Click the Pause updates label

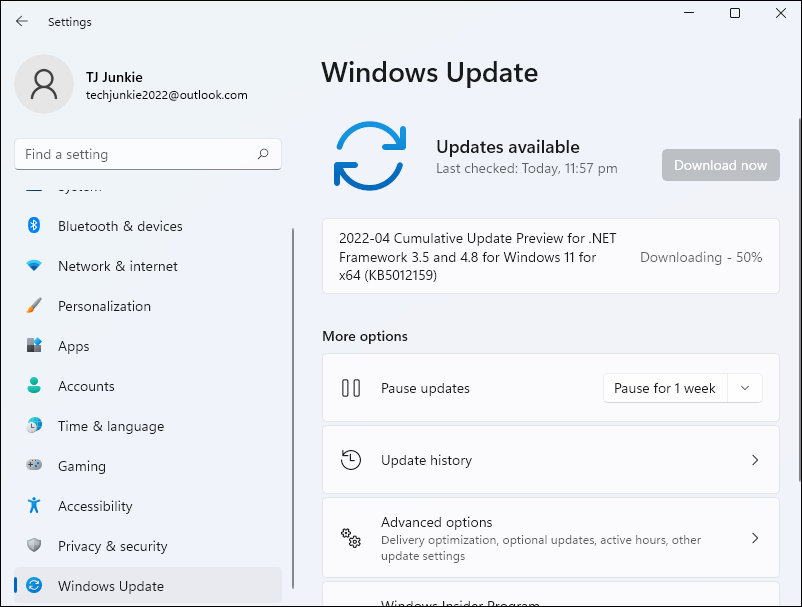coord(425,388)
